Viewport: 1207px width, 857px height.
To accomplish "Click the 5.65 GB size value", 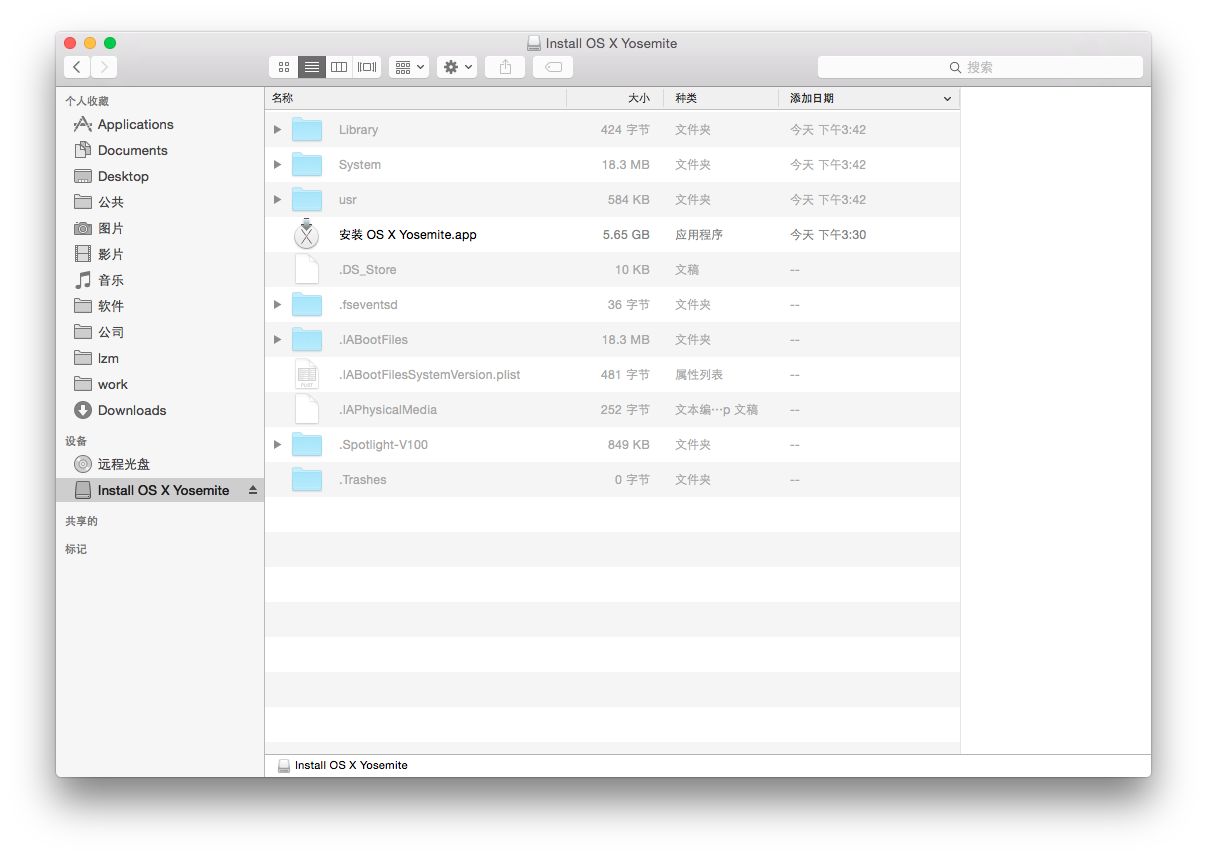I will point(626,235).
